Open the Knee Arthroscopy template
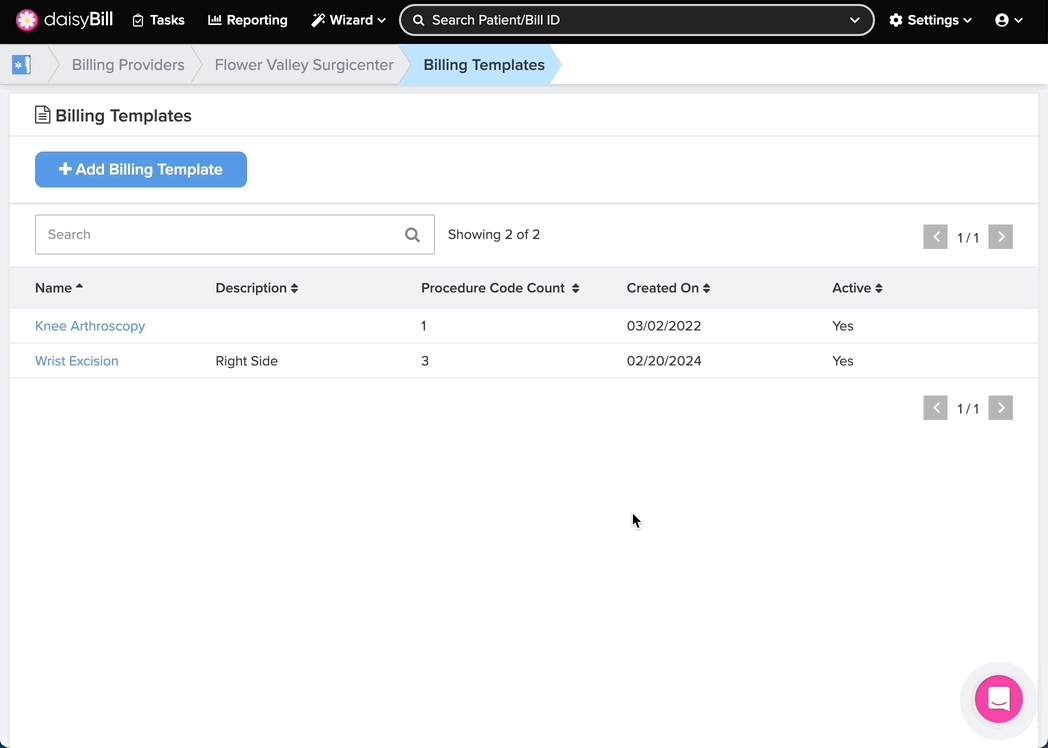The image size is (1048, 748). pyautogui.click(x=90, y=326)
